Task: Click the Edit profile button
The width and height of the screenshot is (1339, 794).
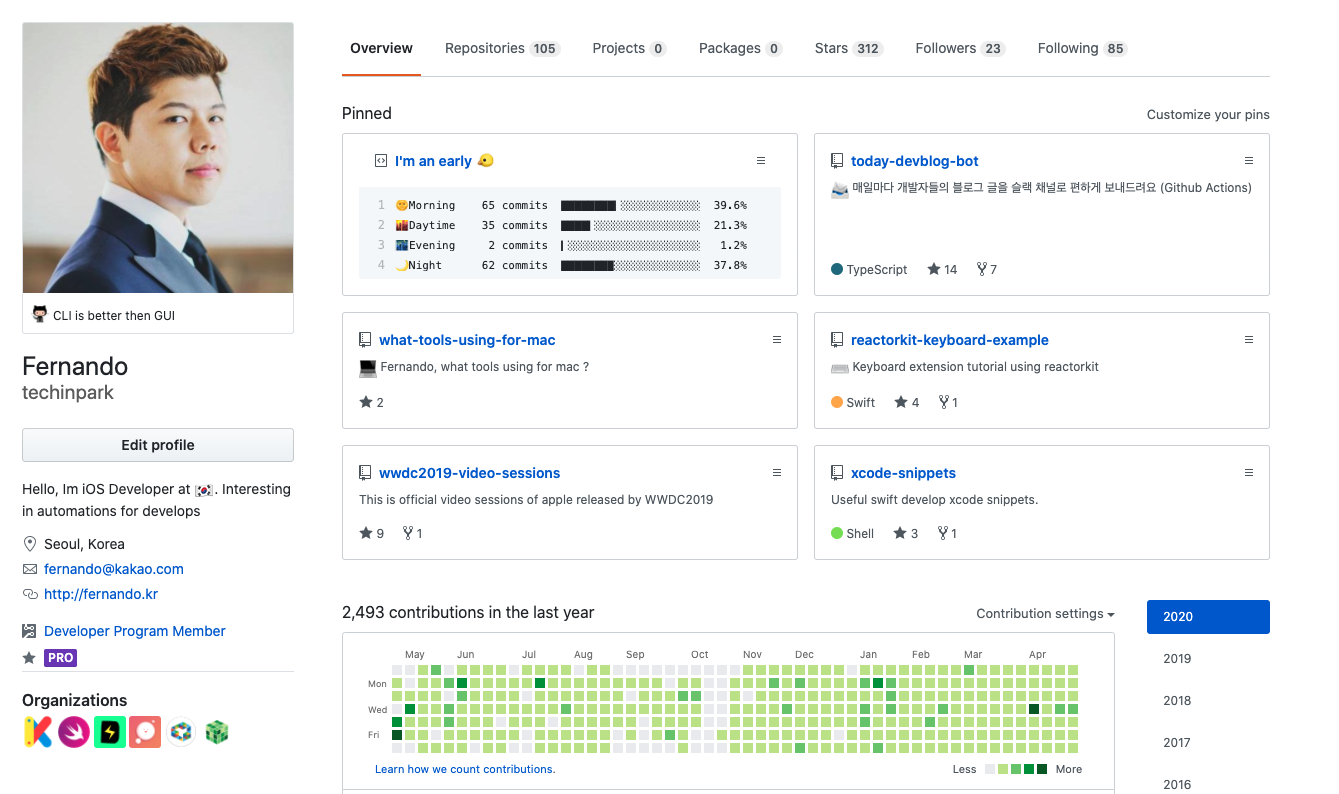Action: (x=158, y=445)
